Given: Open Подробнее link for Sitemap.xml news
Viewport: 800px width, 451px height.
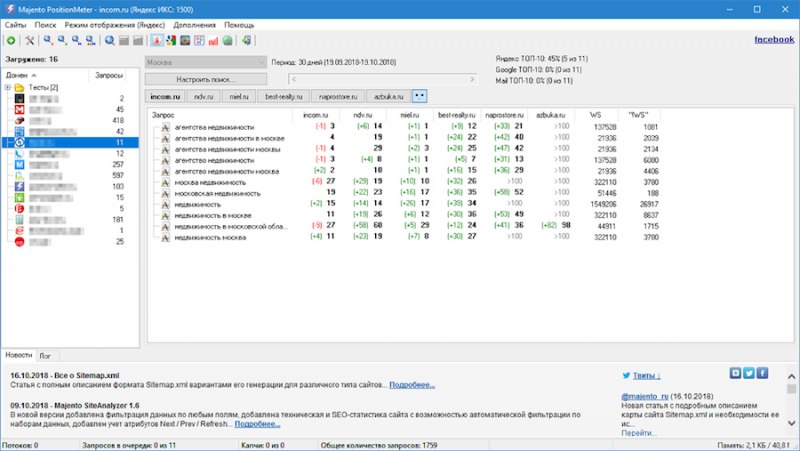Looking at the screenshot, I should tap(412, 385).
